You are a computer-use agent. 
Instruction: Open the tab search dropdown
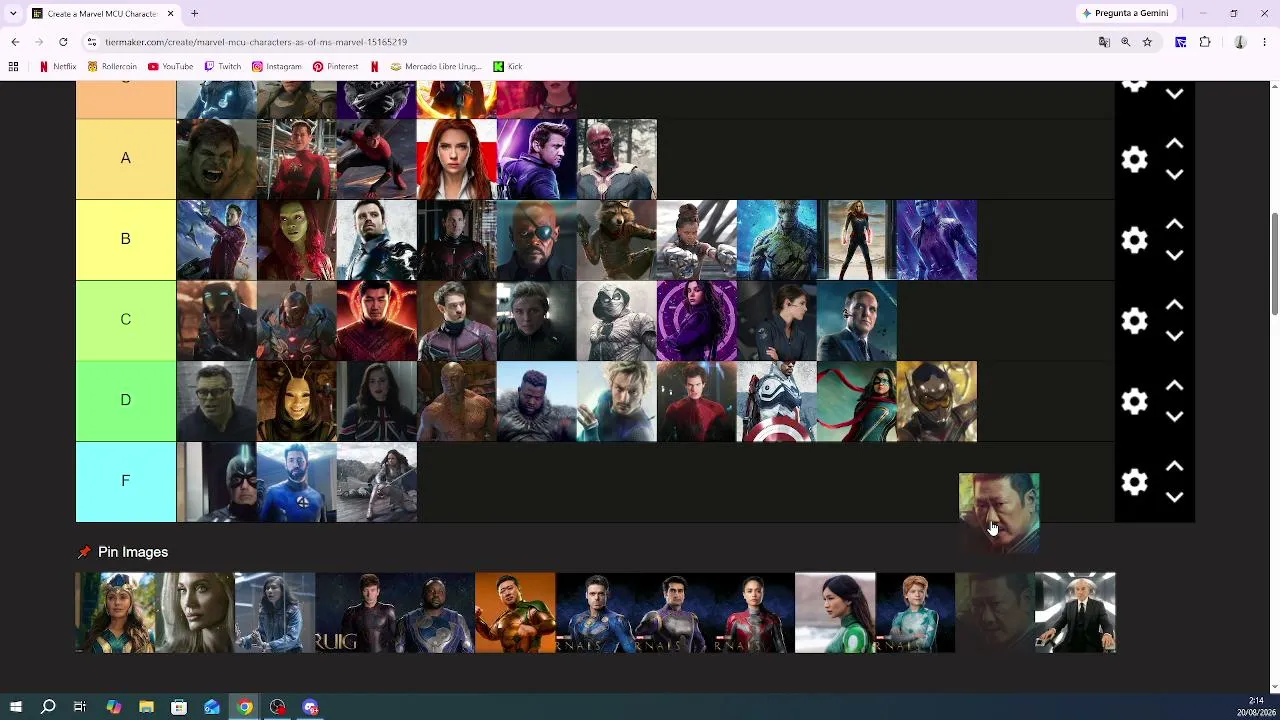click(13, 13)
